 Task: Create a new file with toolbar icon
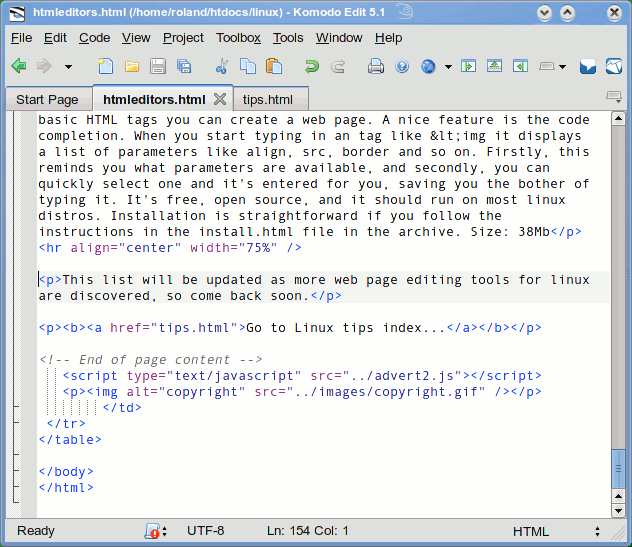[x=106, y=67]
